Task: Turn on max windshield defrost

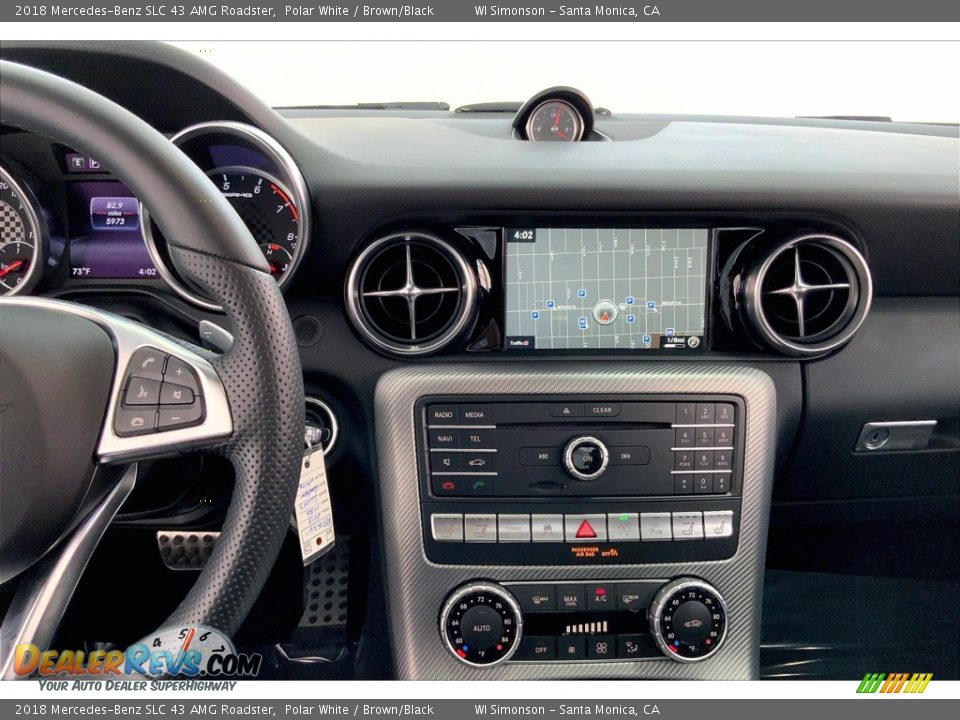Action: pos(539,599)
